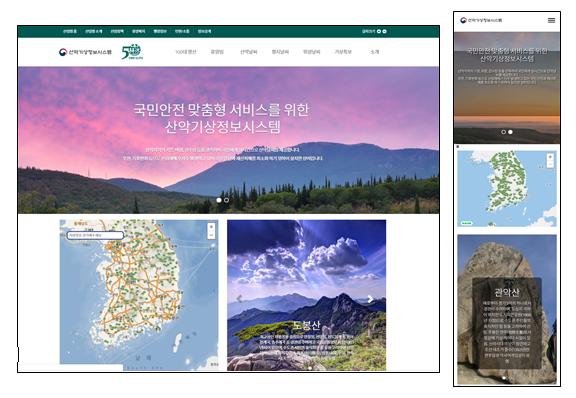Click inside the map search box

(x=95, y=235)
